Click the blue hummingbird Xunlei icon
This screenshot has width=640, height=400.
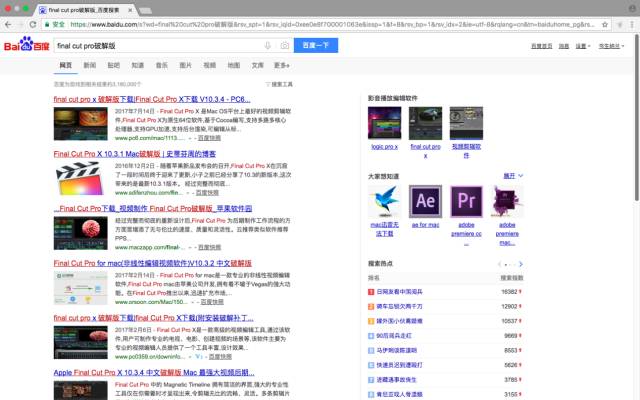pyautogui.click(x=384, y=201)
